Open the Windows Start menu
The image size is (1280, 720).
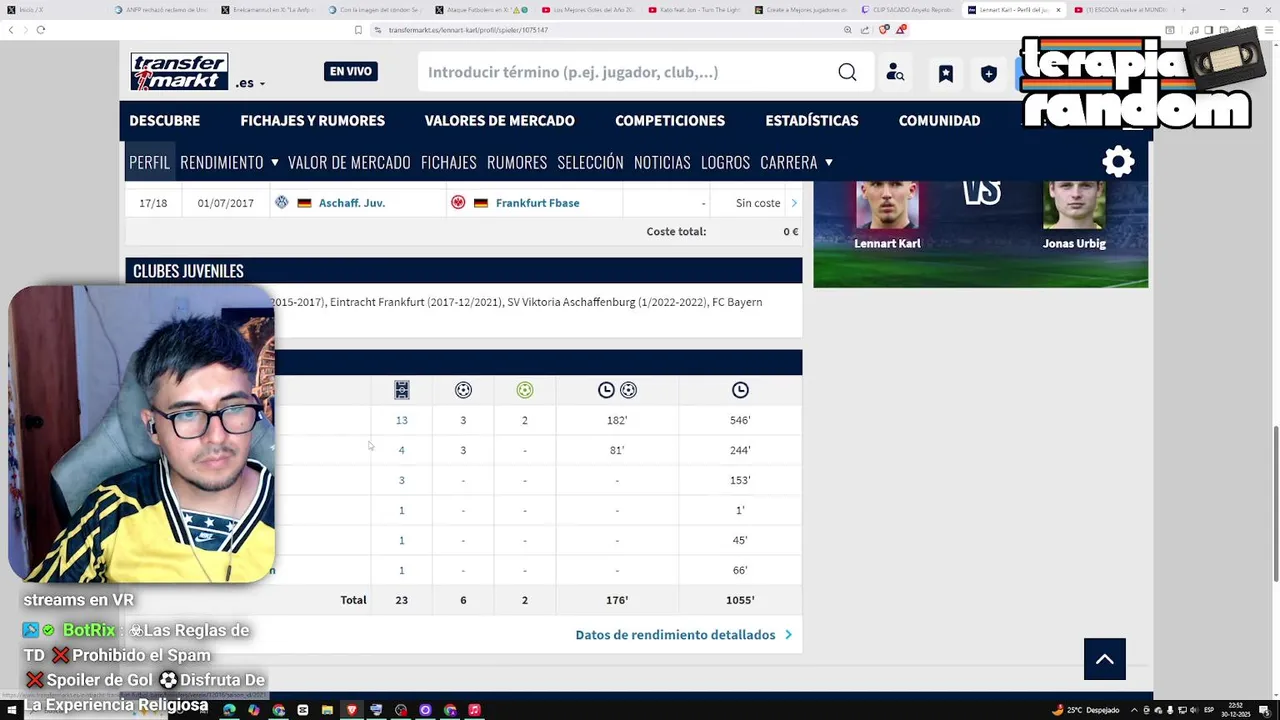click(12, 710)
